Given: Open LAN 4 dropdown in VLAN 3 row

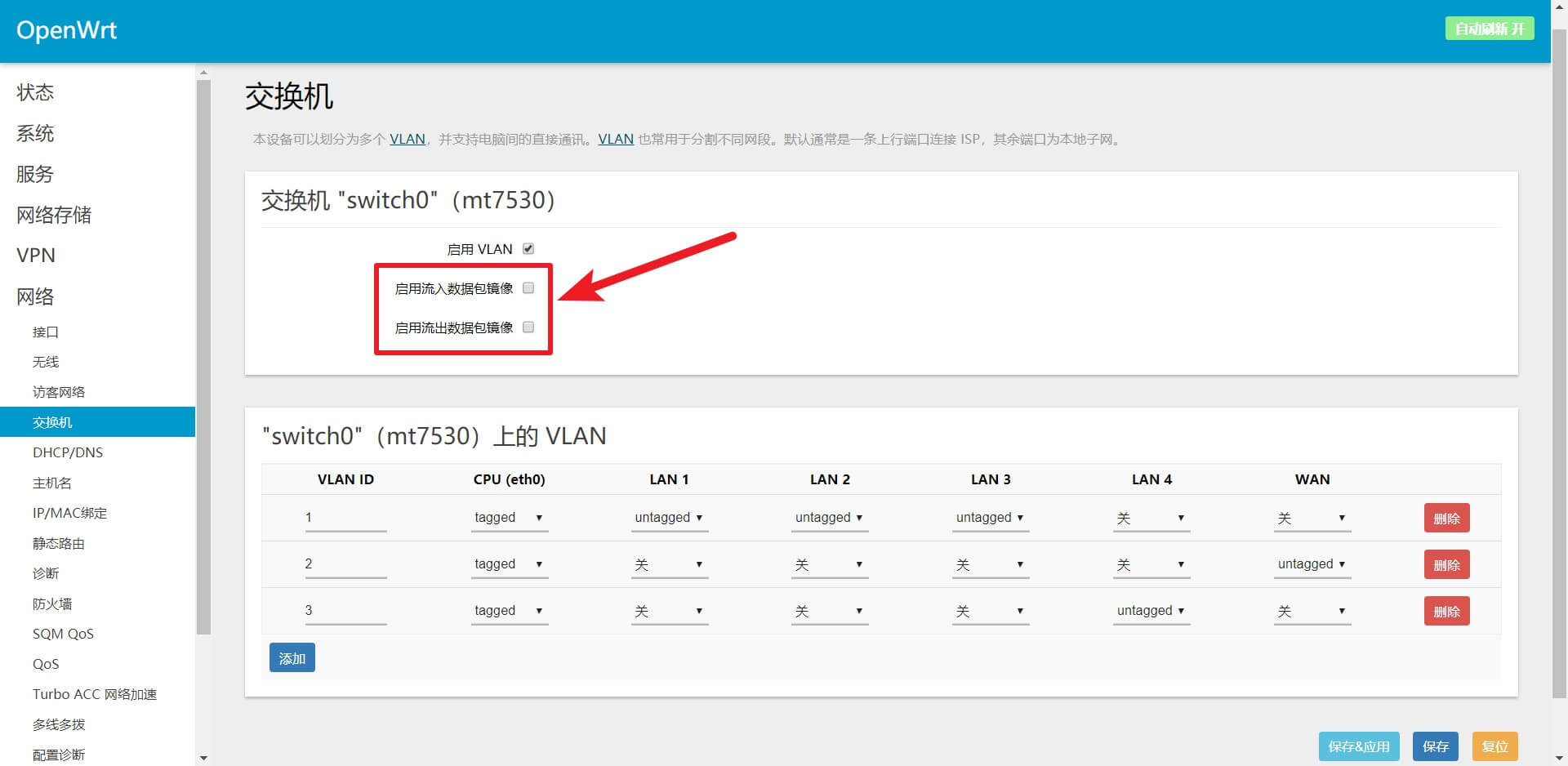Looking at the screenshot, I should [1151, 611].
